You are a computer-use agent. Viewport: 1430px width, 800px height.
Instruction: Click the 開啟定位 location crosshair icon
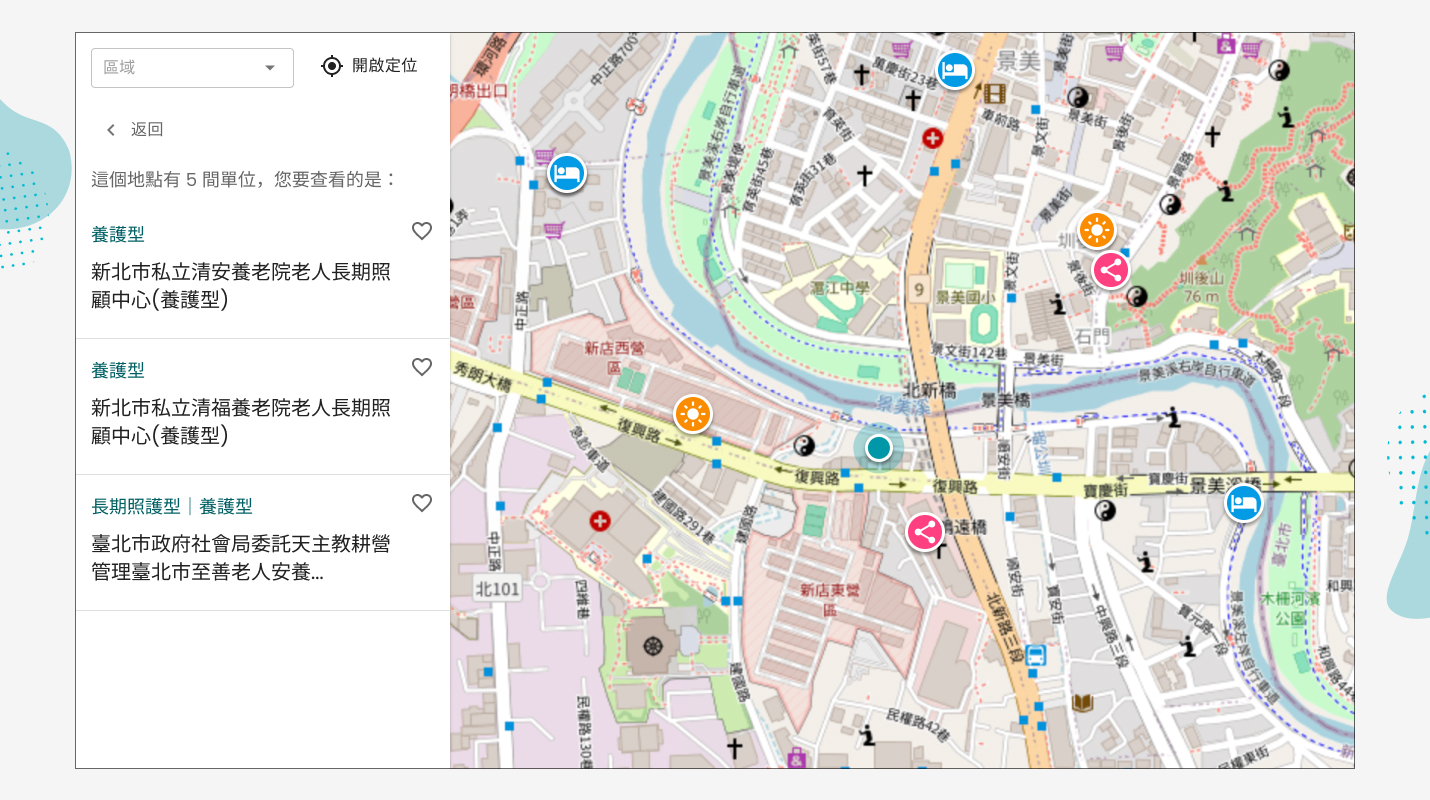(x=332, y=66)
